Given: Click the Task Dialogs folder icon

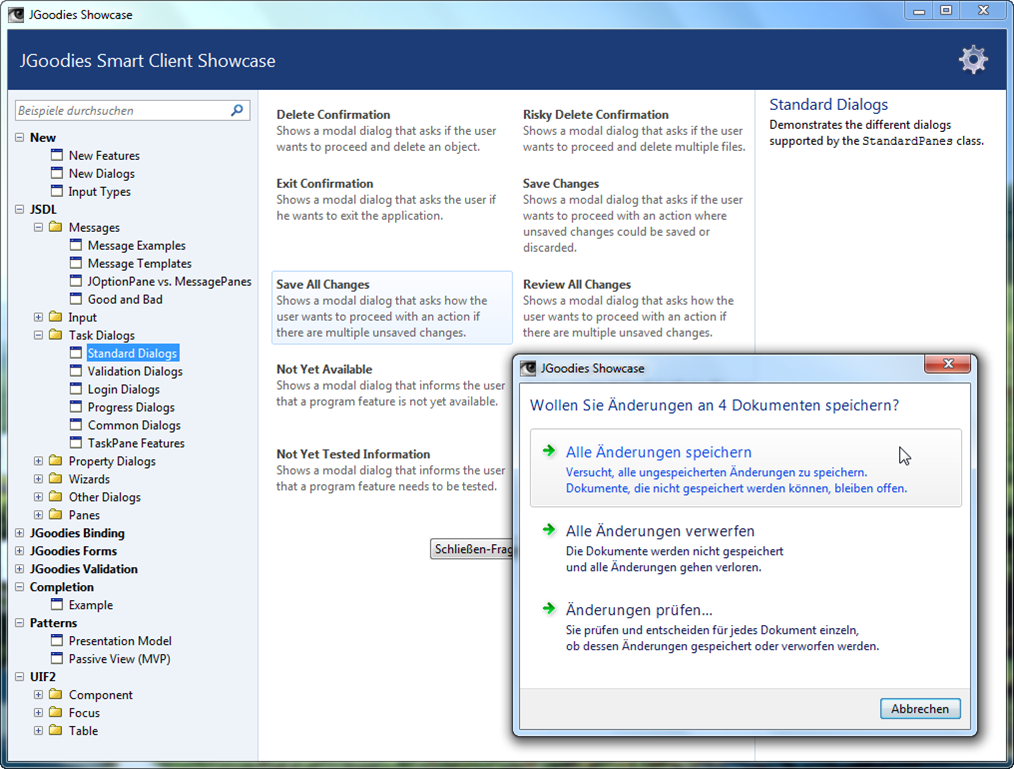Looking at the screenshot, I should pyautogui.click(x=56, y=335).
